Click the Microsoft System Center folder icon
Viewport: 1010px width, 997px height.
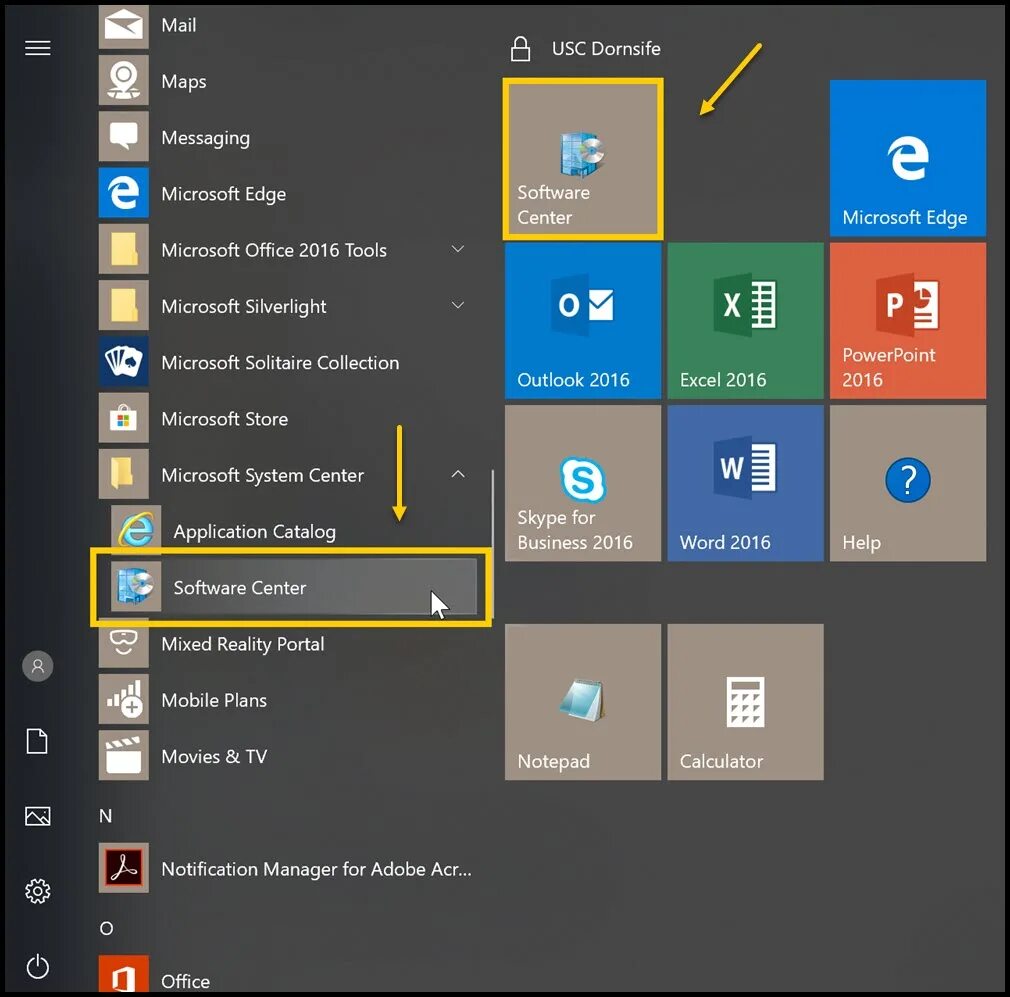click(x=123, y=474)
